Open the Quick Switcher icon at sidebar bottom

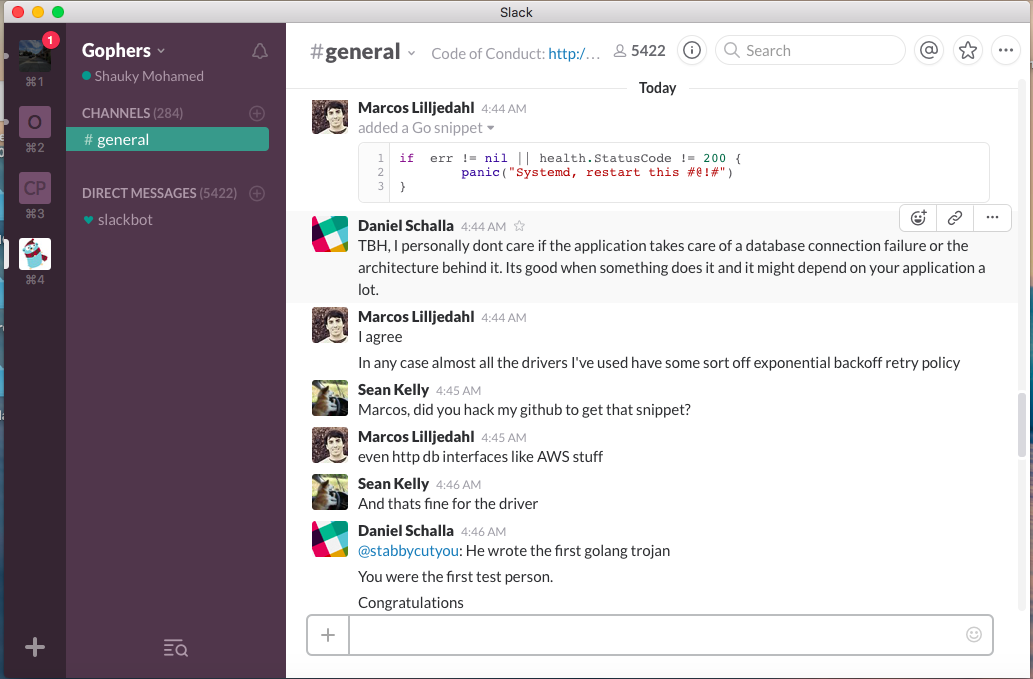click(x=175, y=648)
